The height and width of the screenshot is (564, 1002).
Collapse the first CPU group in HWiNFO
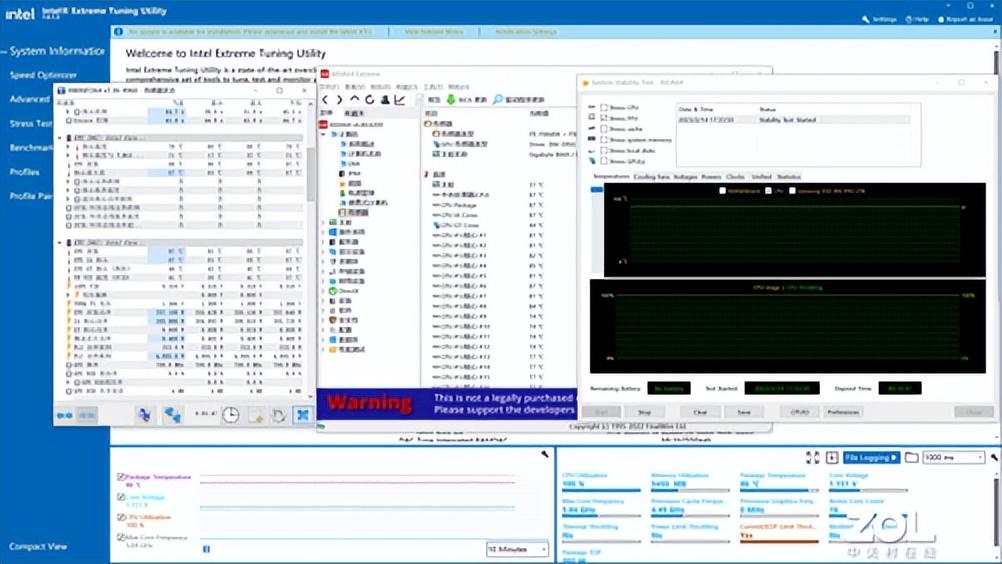[x=60, y=138]
